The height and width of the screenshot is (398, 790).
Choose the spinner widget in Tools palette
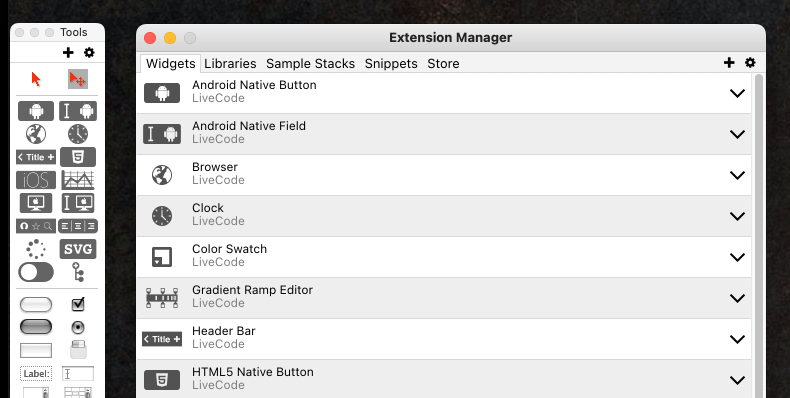(x=36, y=249)
